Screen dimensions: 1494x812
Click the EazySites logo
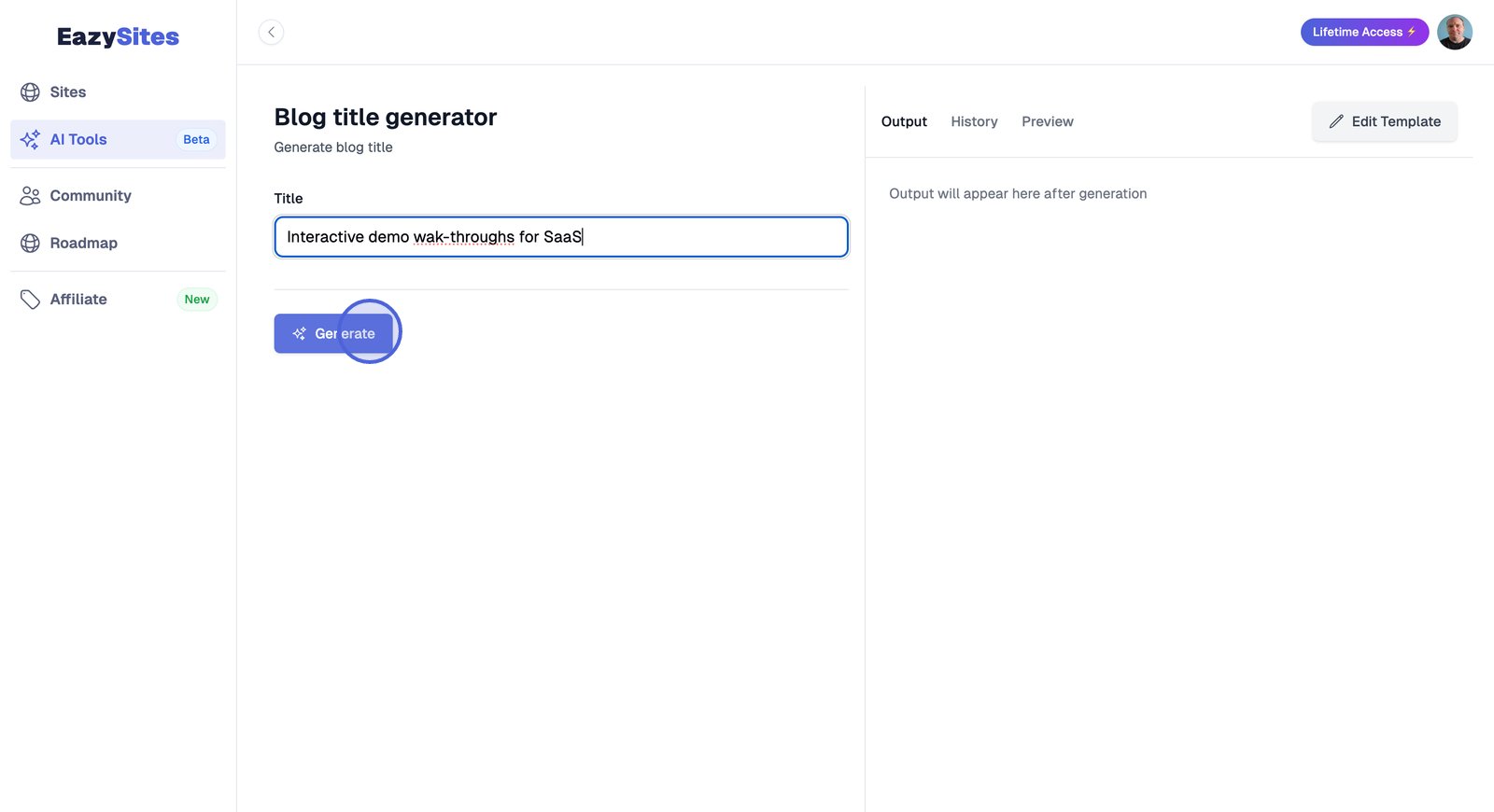point(118,36)
